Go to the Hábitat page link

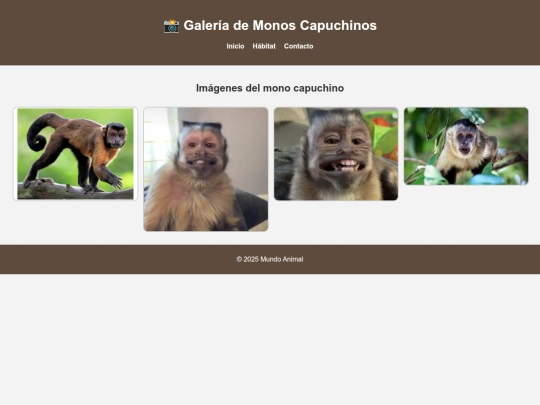point(264,46)
